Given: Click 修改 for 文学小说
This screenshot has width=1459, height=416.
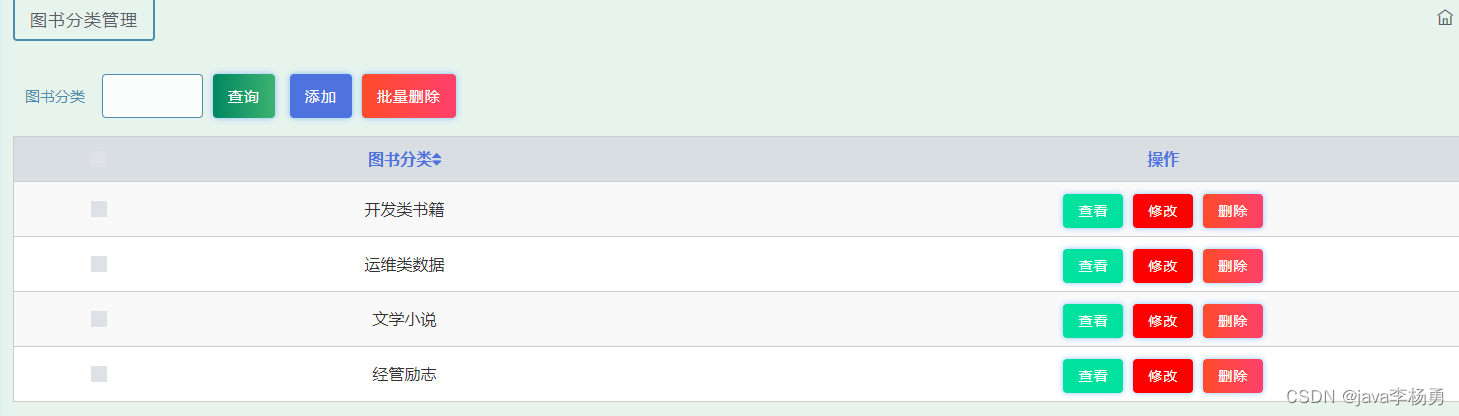Looking at the screenshot, I should pos(1162,321).
